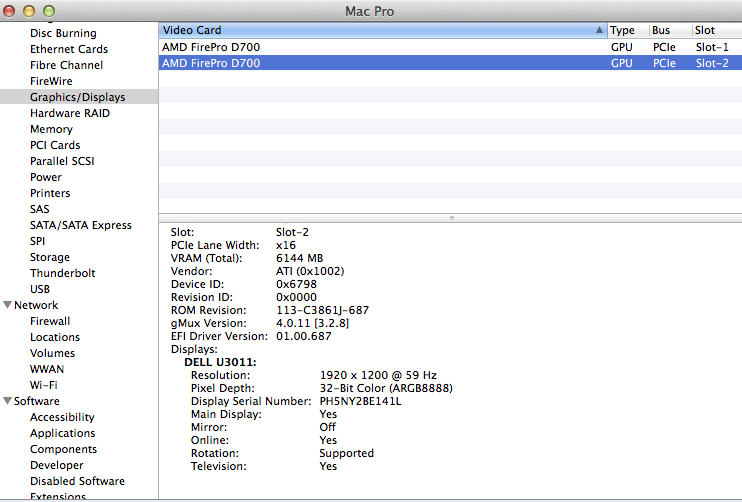Select PCI Cards in sidebar
The image size is (742, 502).
pyautogui.click(x=55, y=145)
